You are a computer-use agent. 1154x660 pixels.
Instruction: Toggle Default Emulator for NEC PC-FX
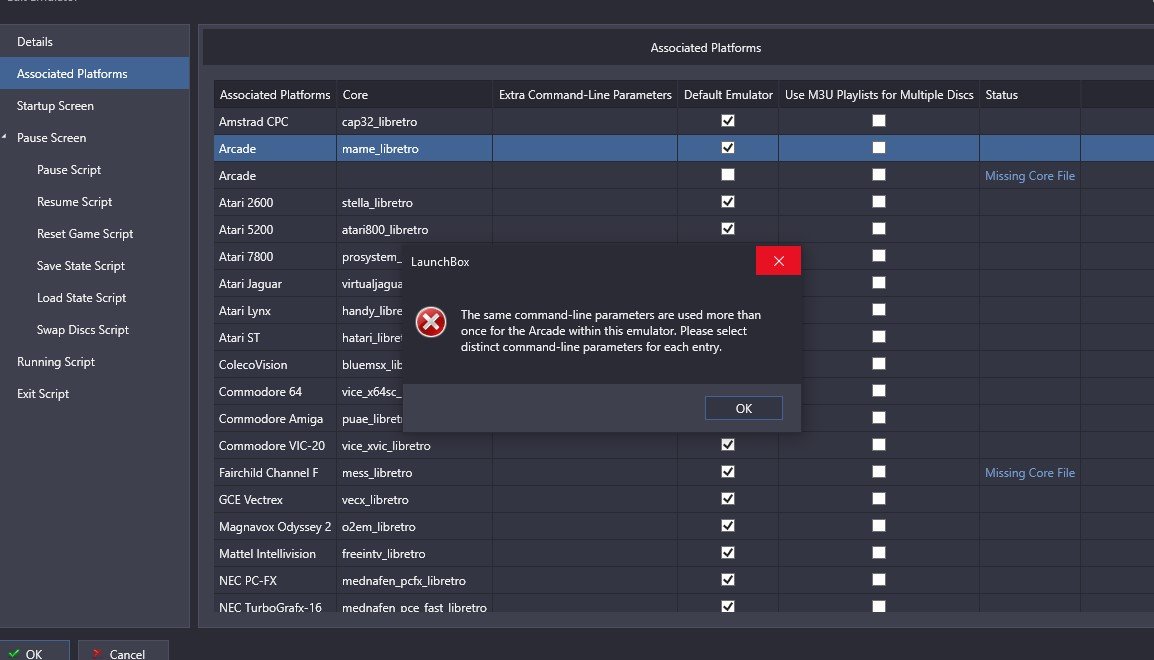[728, 580]
